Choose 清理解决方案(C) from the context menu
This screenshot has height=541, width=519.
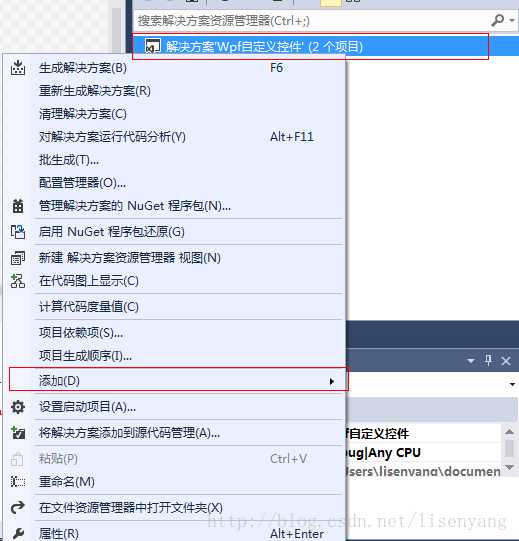tap(83, 114)
